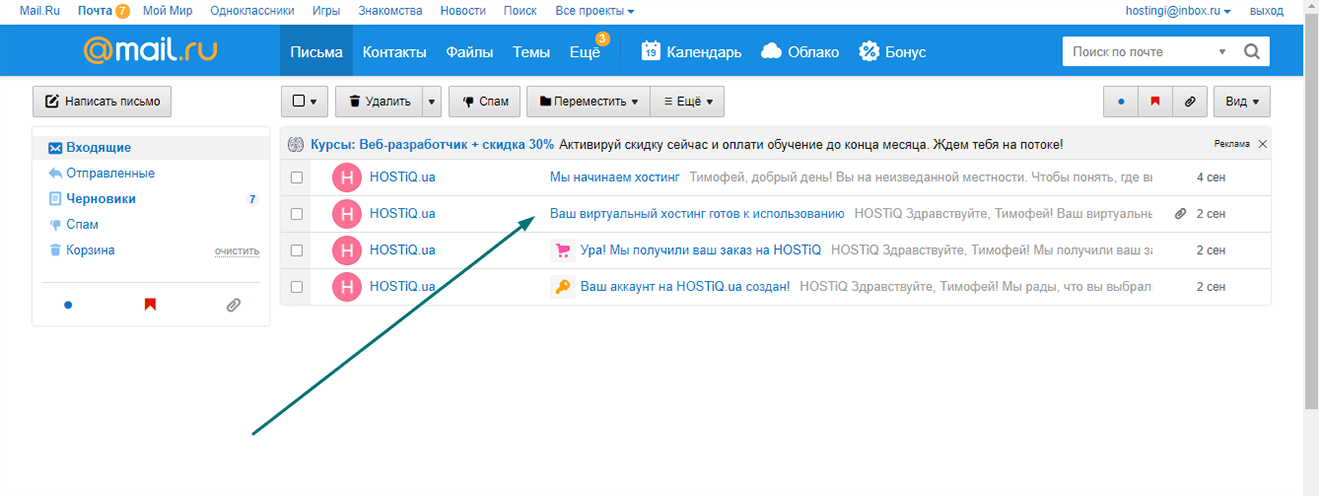
Task: Open Игры link in top bar
Action: (327, 11)
